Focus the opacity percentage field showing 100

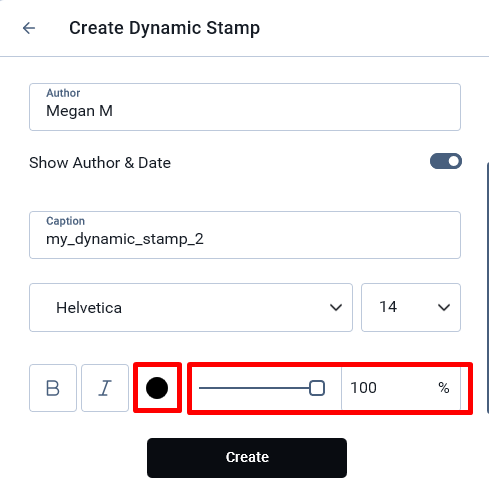tap(401, 388)
